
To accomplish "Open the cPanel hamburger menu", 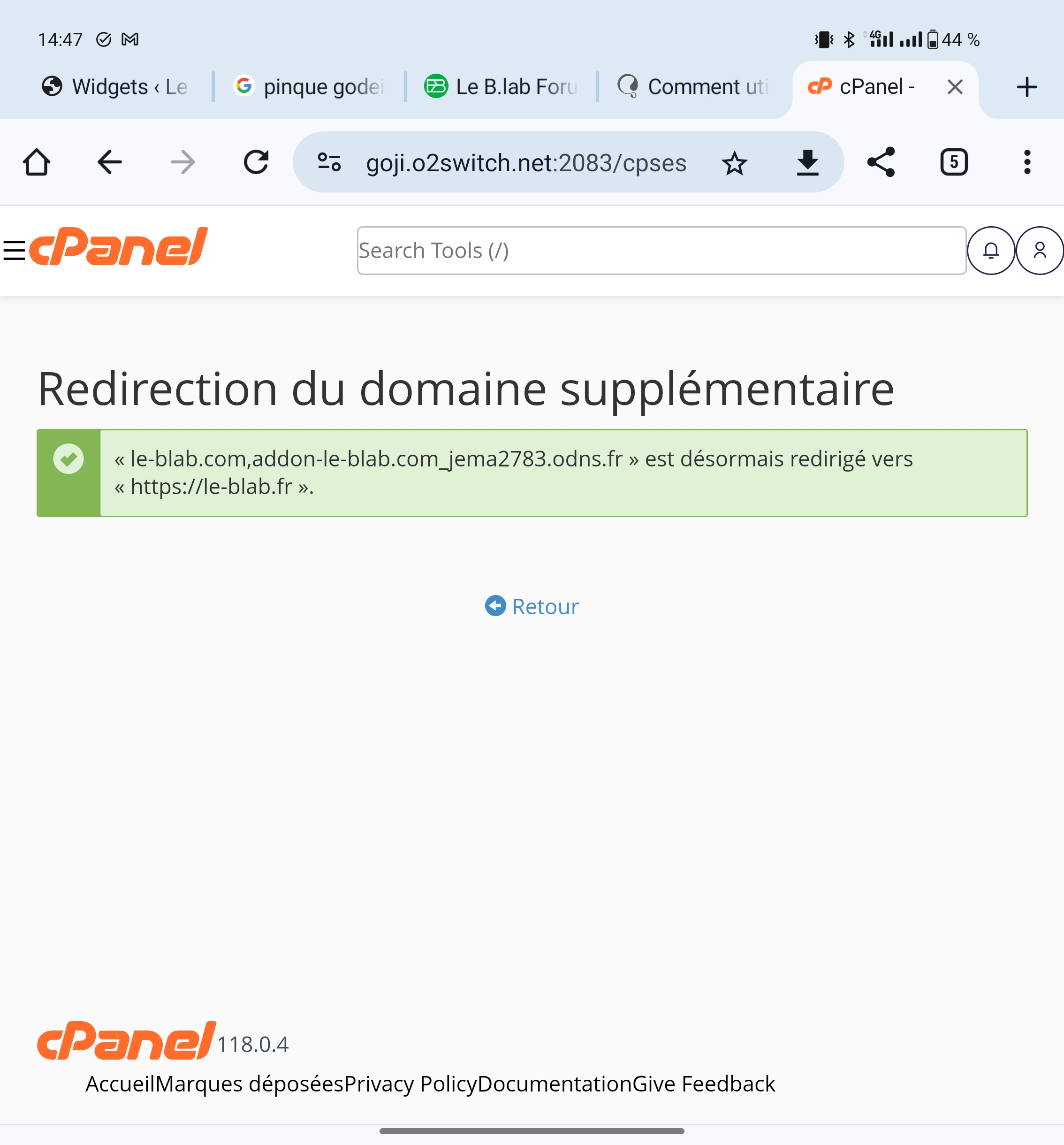I will pos(14,251).
